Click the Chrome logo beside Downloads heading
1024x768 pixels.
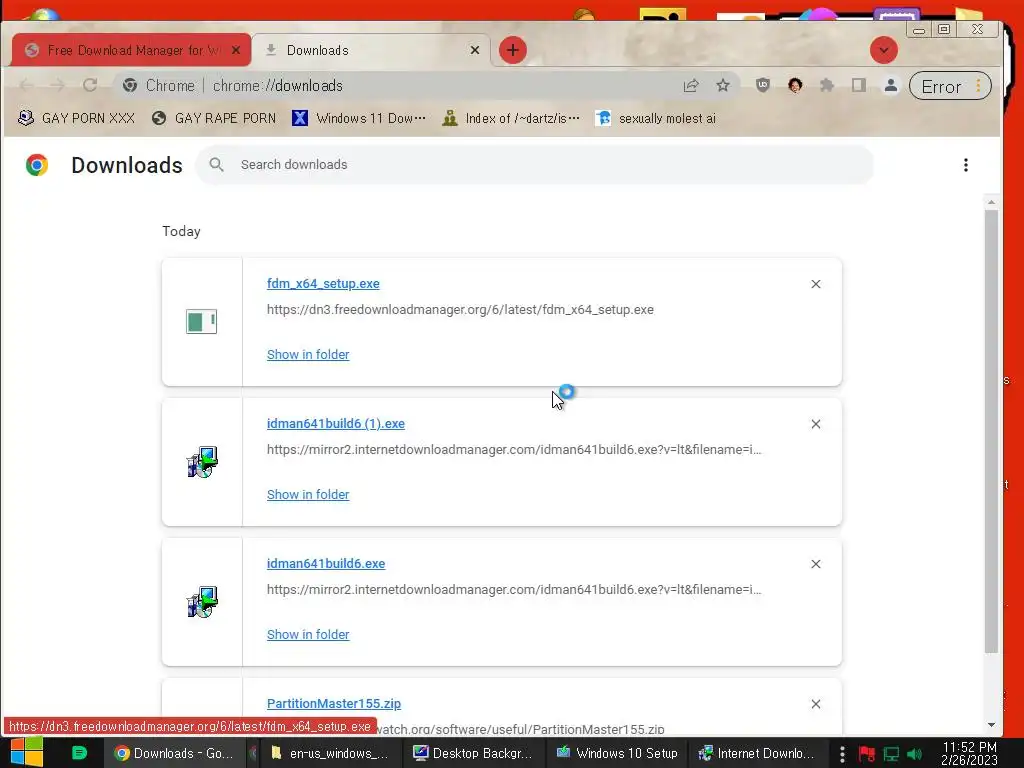coord(37,165)
